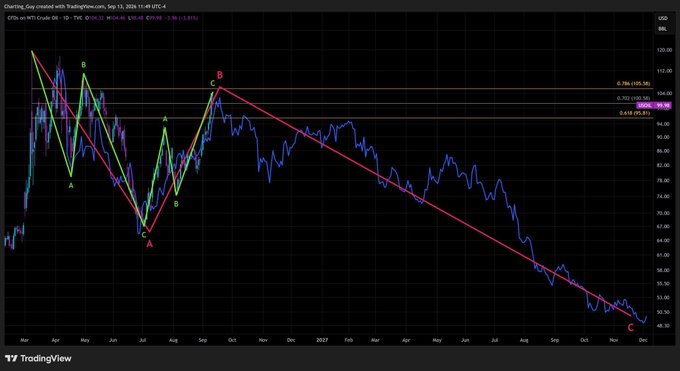This screenshot has width=680, height=371.
Task: Click the 70.00 price axis value
Action: point(664,213)
